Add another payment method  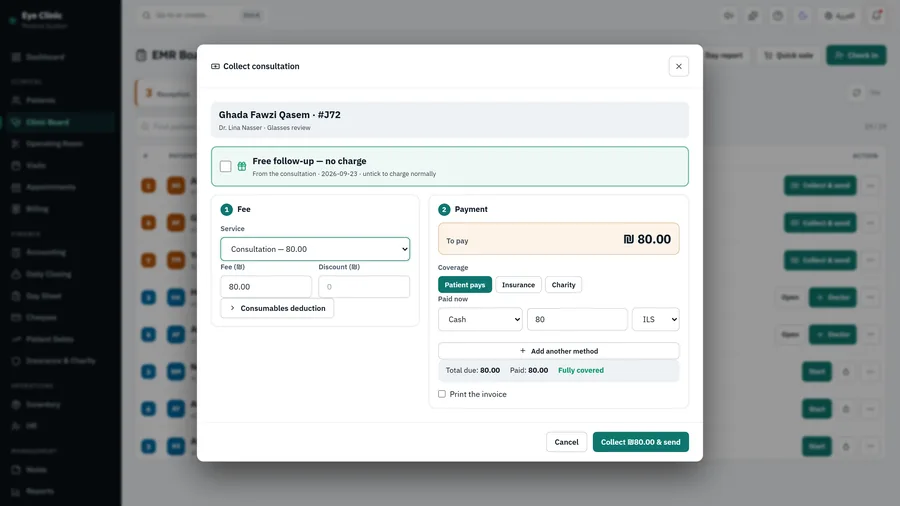coord(558,351)
